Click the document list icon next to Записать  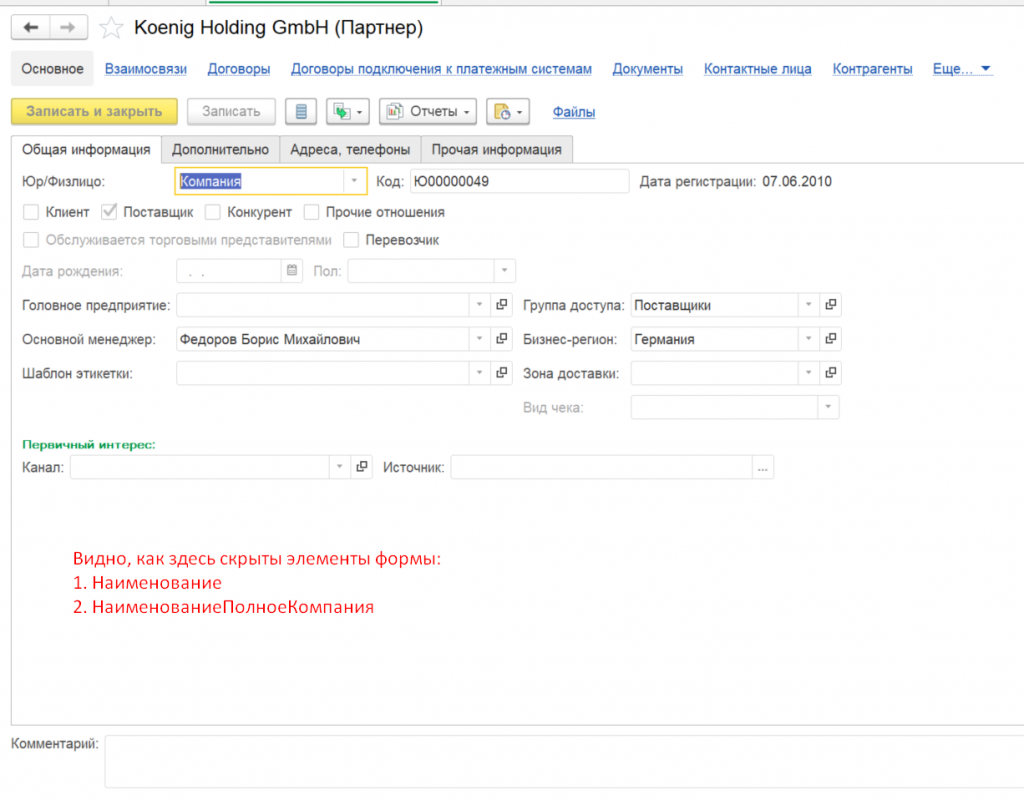click(x=301, y=112)
